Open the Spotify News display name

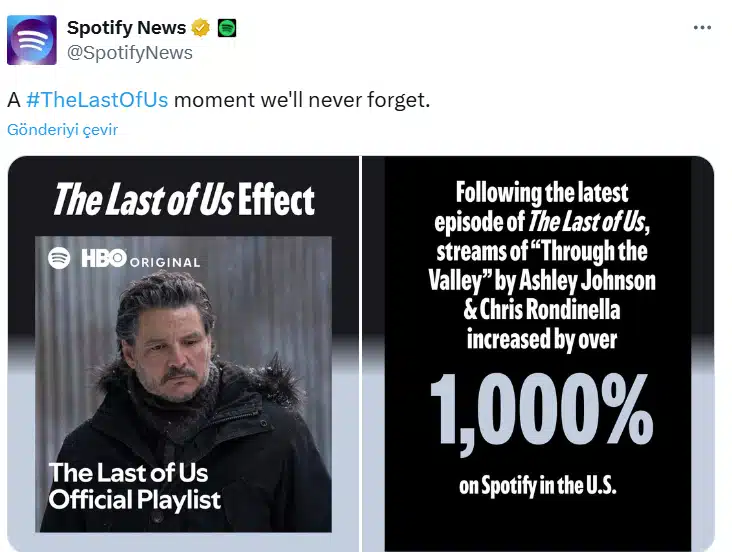[x=127, y=28]
